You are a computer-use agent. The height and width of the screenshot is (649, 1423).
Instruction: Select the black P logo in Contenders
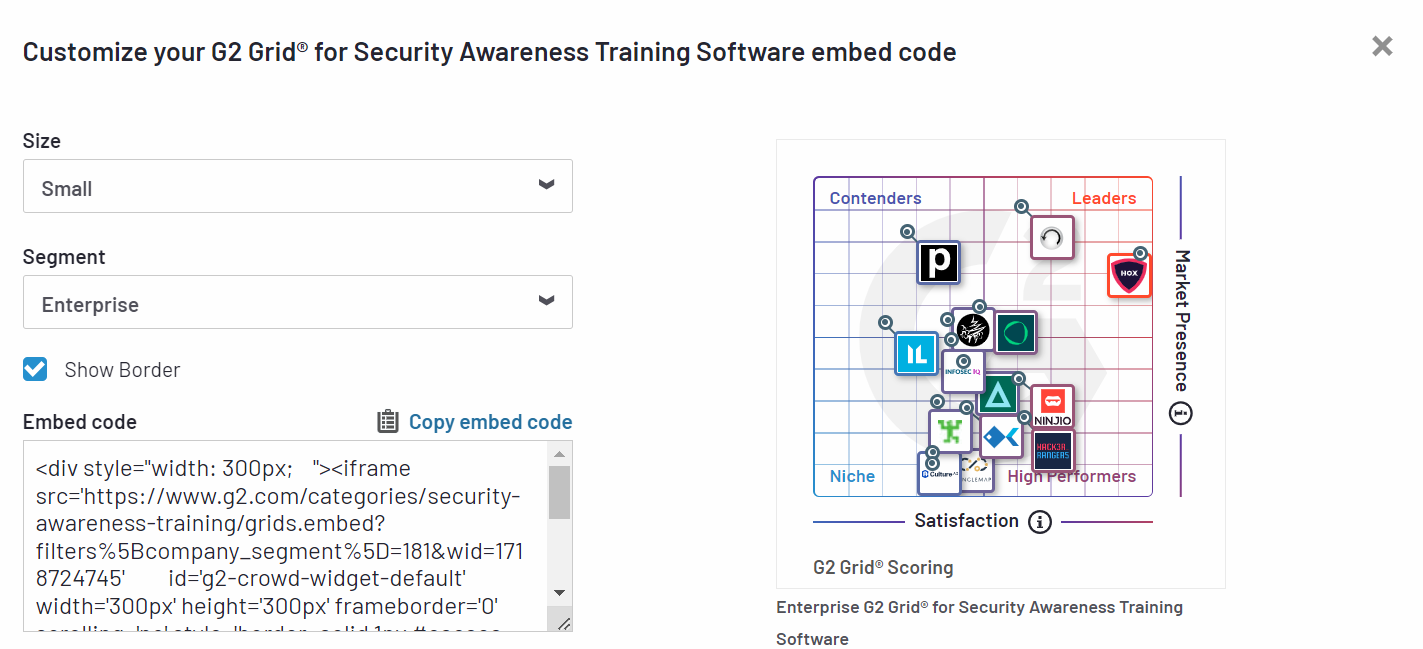coord(939,262)
